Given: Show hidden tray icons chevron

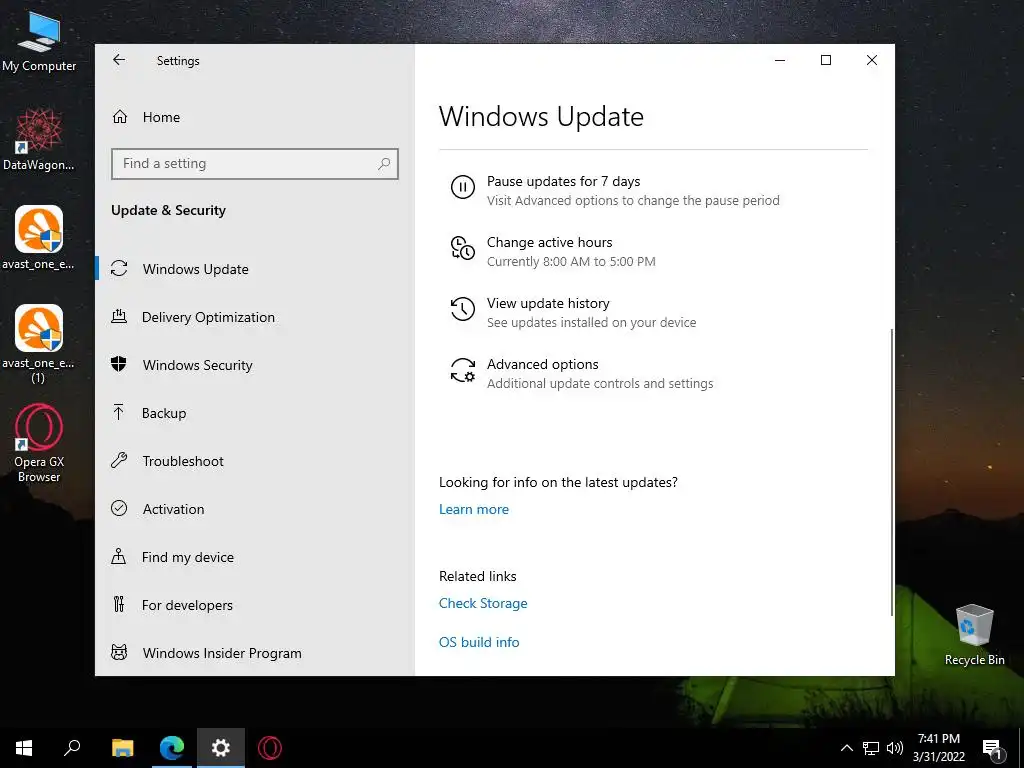Looking at the screenshot, I should (x=846, y=748).
